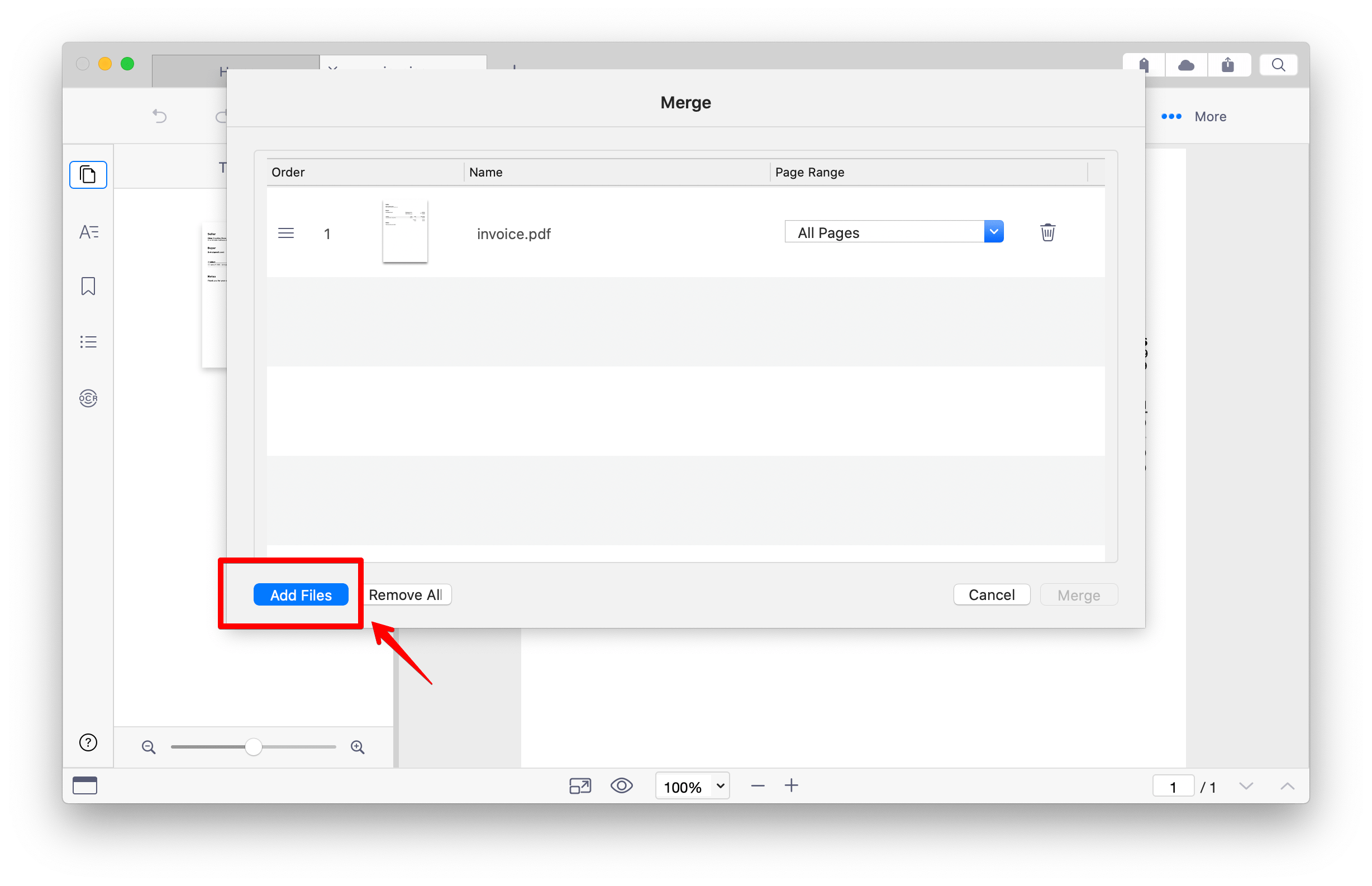Open the All Pages page range dropdown

point(993,231)
